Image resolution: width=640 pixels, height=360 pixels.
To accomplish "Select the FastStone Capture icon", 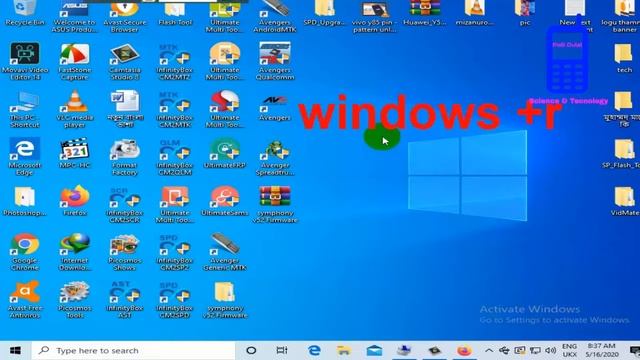I will point(74,60).
